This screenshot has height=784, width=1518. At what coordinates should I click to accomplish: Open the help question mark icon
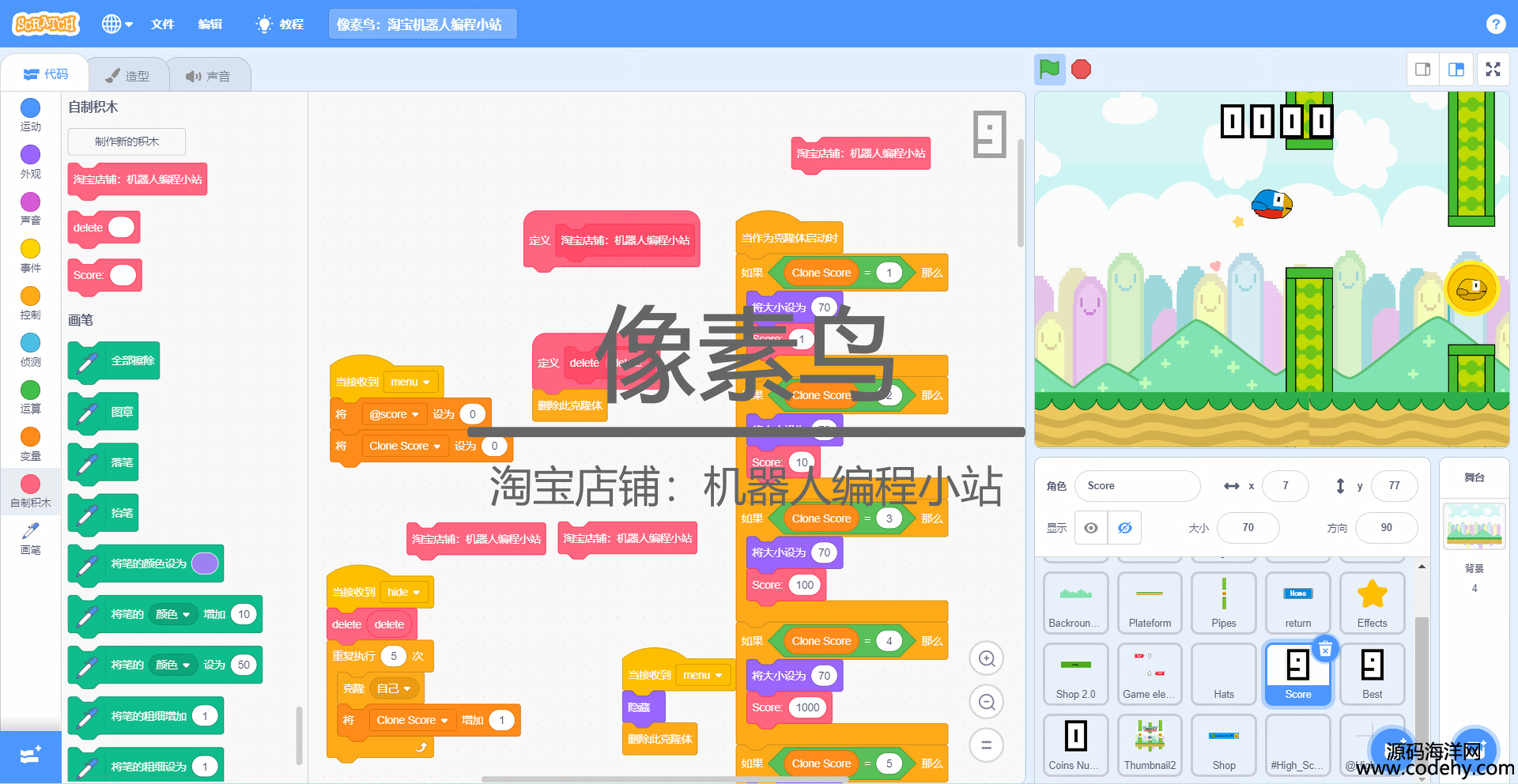[x=1495, y=24]
